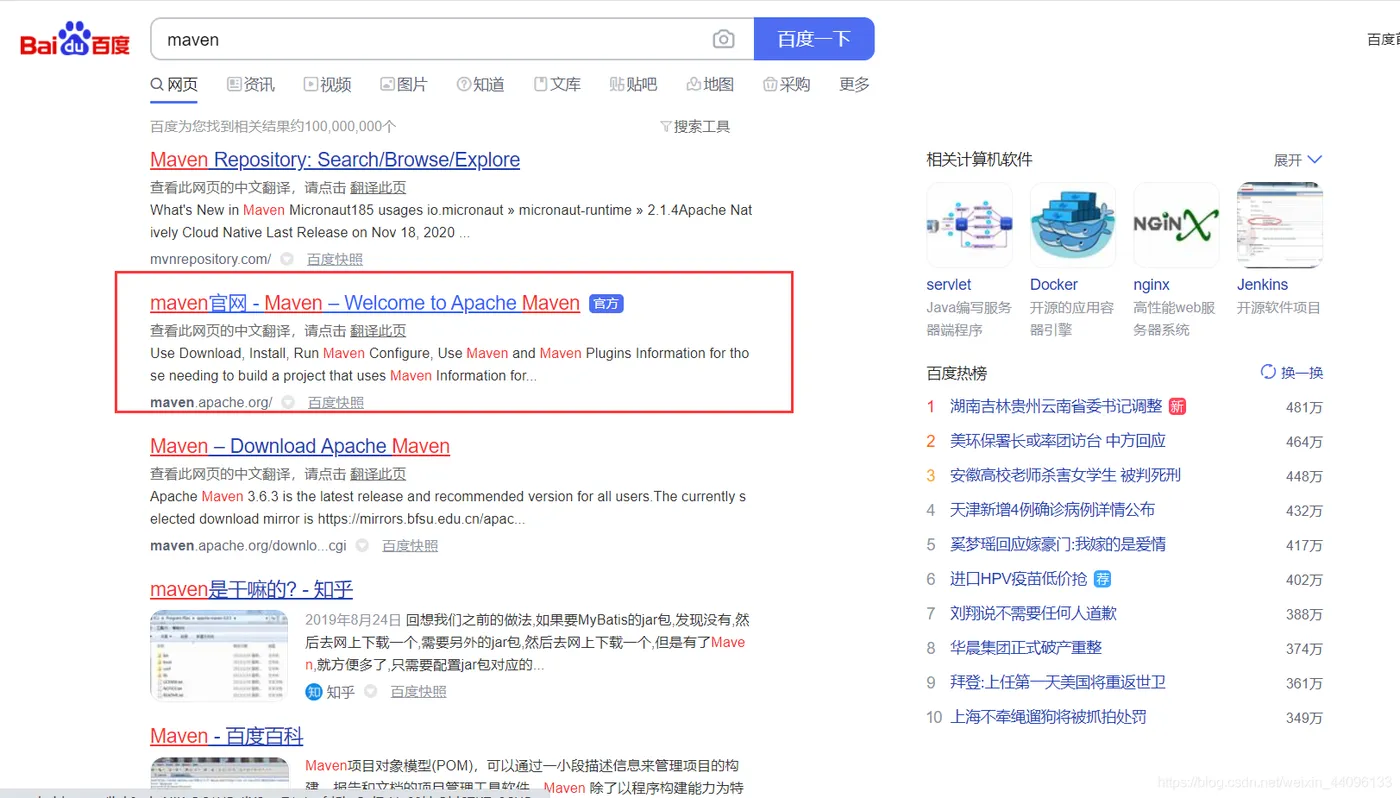This screenshot has height=798, width=1400.
Task: Switch to the 资讯 tab
Action: point(251,85)
